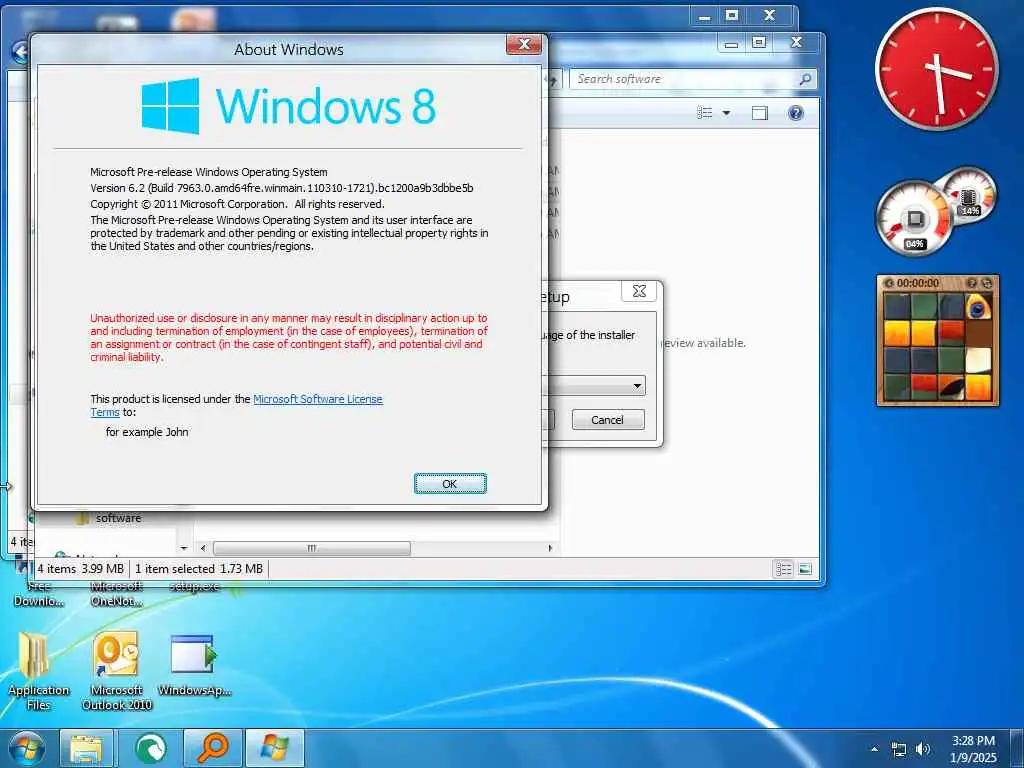Click the Search software field in Explorer
Viewport: 1024px width, 768px height.
pos(682,79)
